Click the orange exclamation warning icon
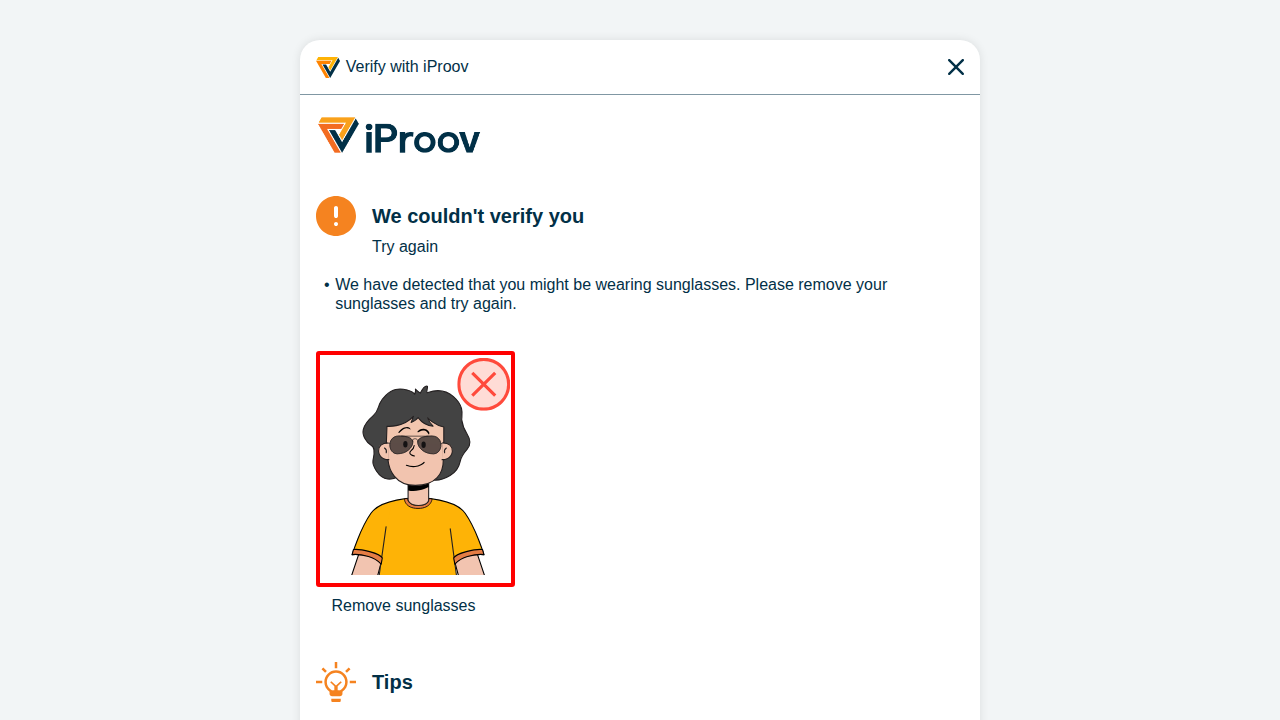Screen dimensions: 1280x720 pyautogui.click(x=336, y=216)
